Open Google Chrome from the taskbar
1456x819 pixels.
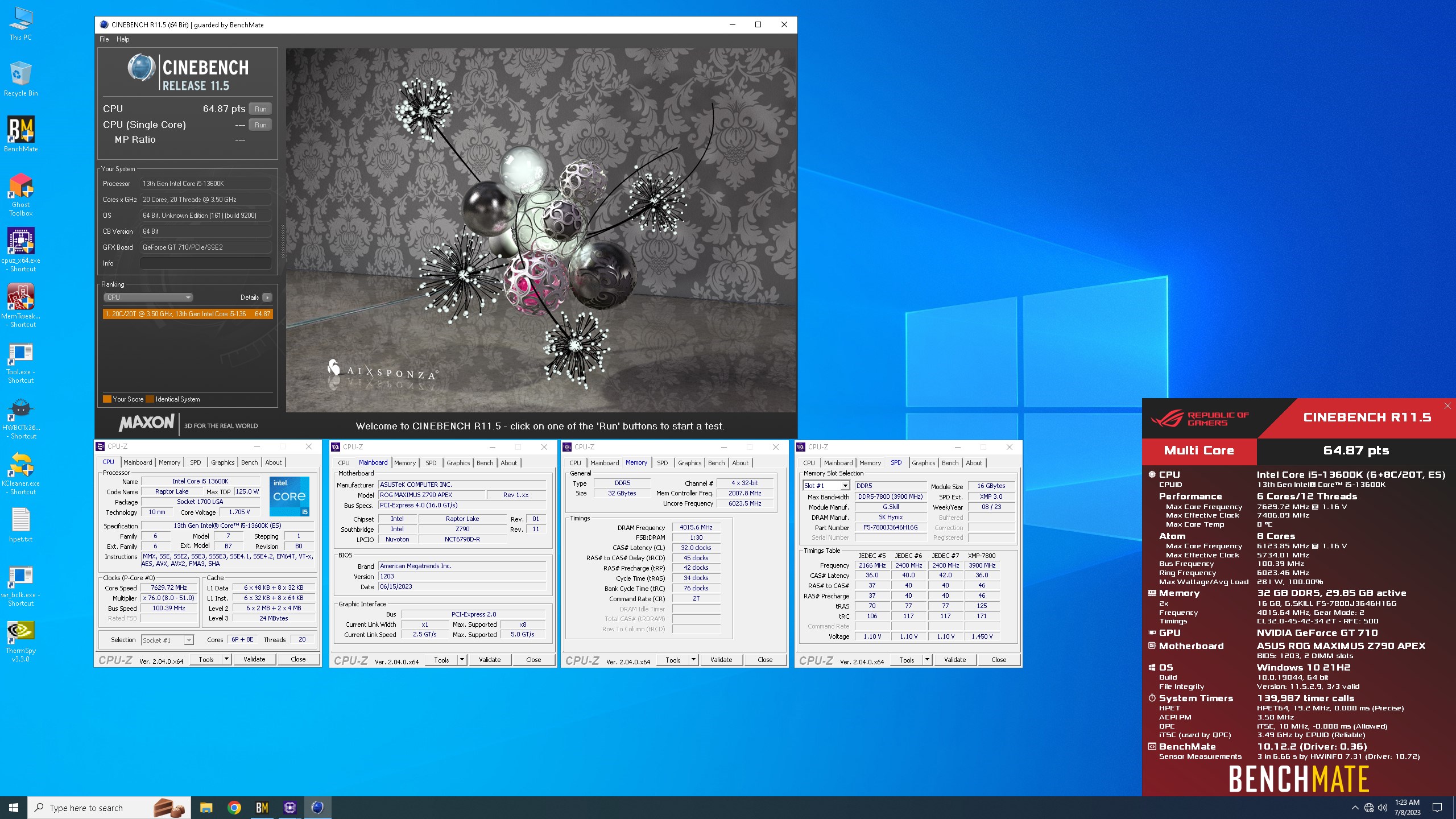click(234, 808)
